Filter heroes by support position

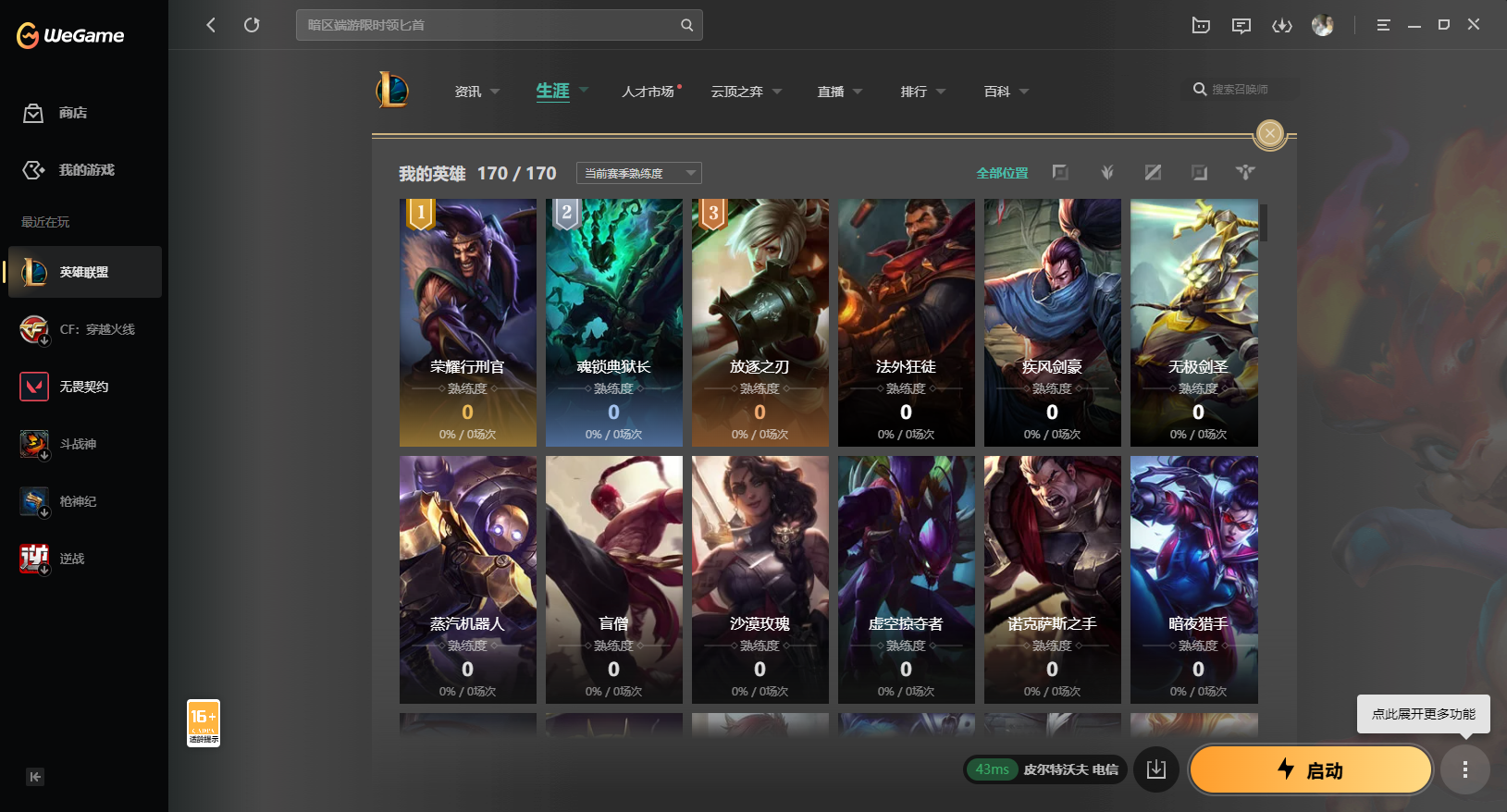click(1245, 172)
